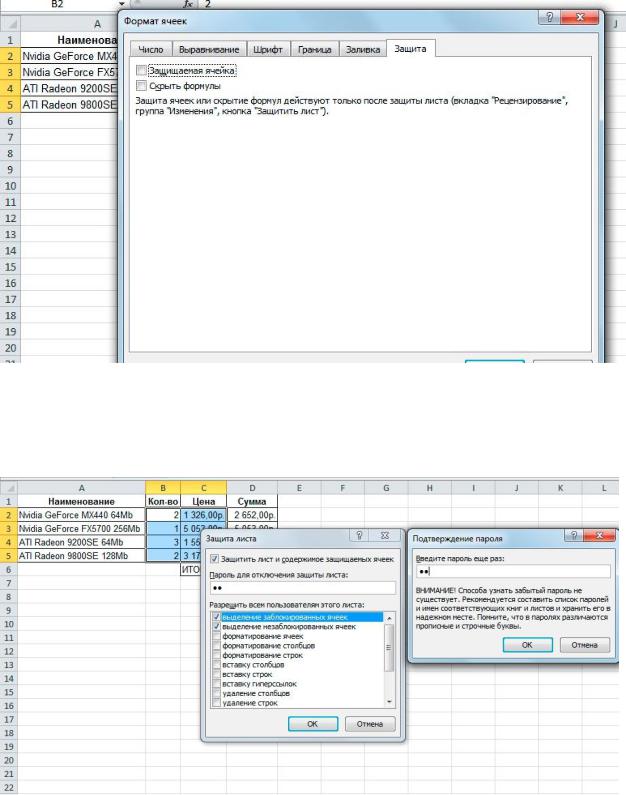Select cell containing Цена
The width and height of the screenshot is (626, 795).
(203, 501)
